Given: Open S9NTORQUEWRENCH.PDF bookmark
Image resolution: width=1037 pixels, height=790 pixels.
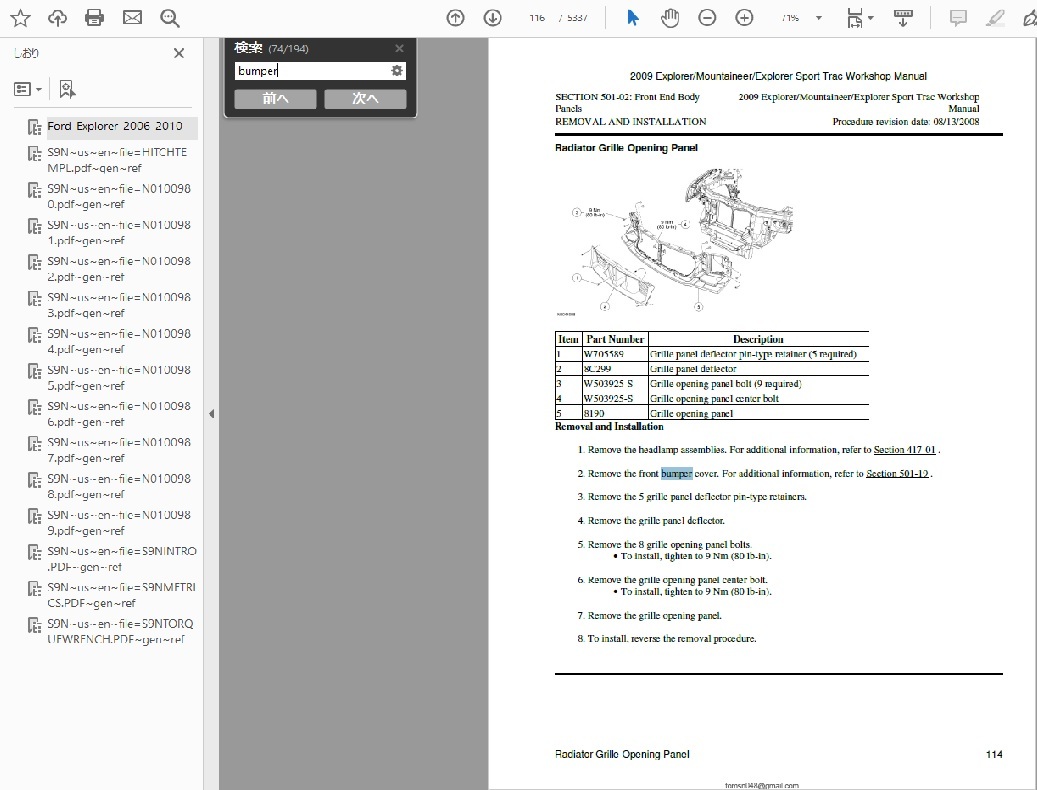Looking at the screenshot, I should [x=120, y=631].
